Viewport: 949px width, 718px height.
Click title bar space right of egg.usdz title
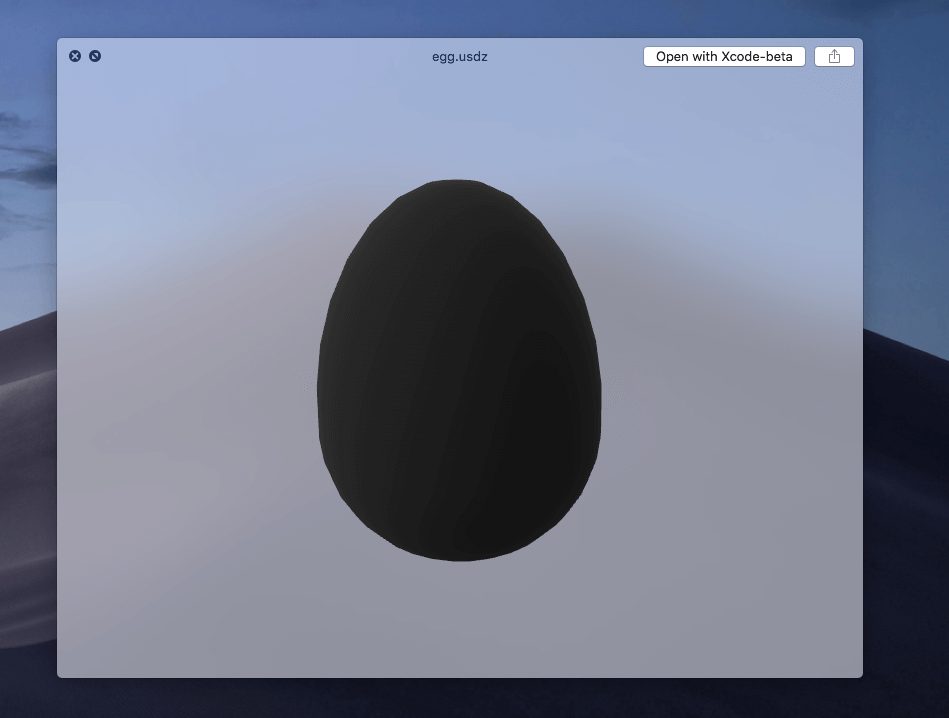pos(570,56)
